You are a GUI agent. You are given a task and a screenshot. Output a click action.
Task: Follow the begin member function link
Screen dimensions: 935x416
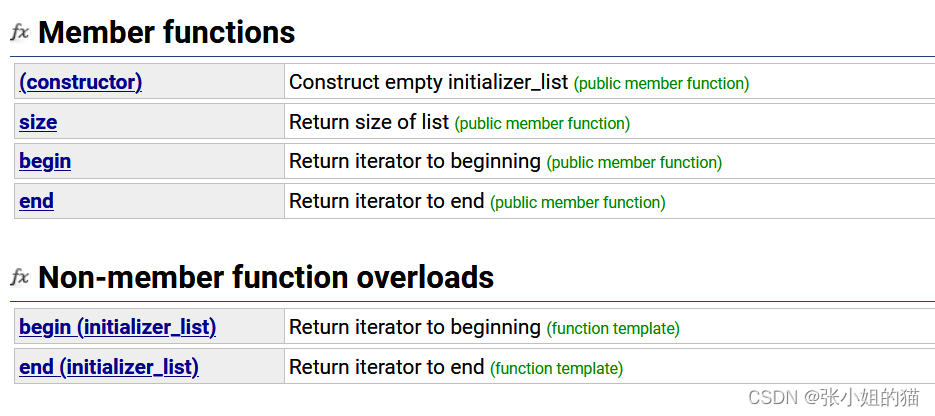pyautogui.click(x=45, y=161)
